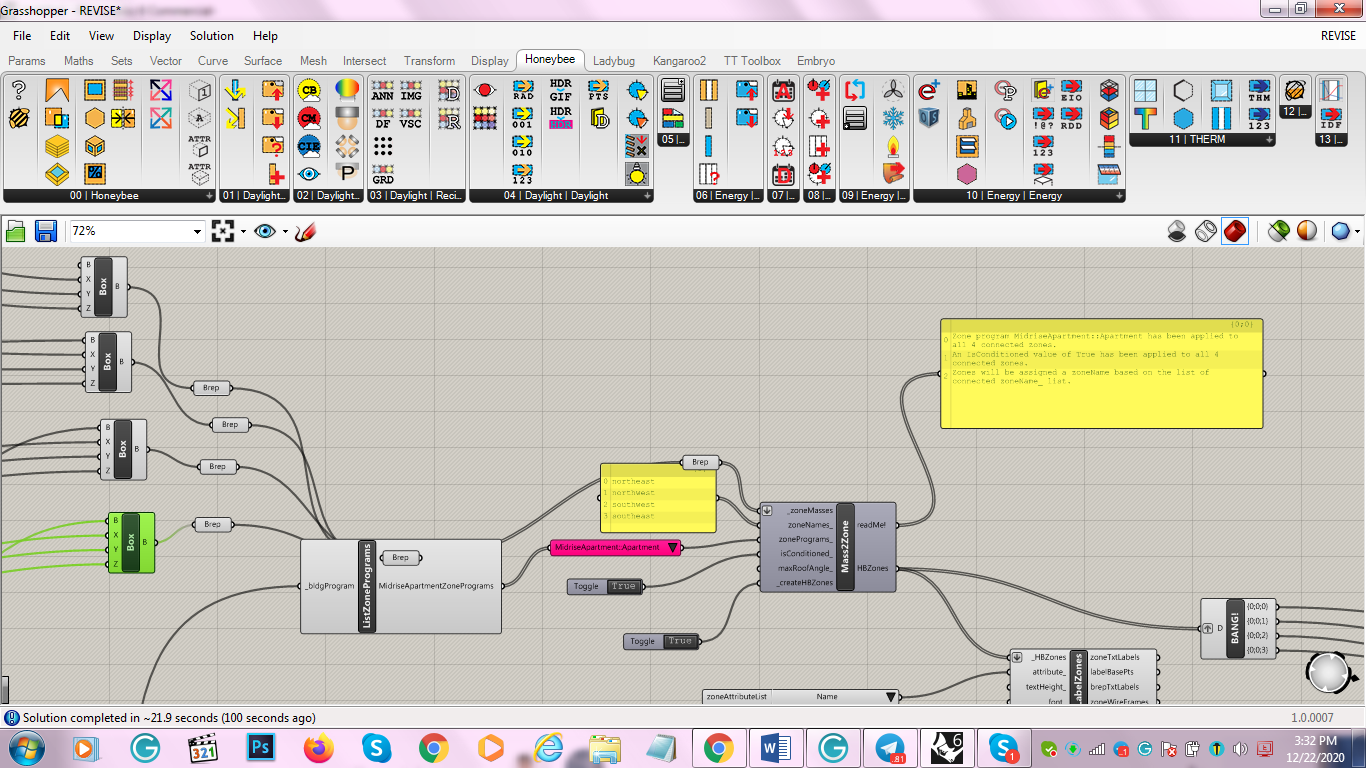1366x768 pixels.
Task: Open the zoneAttributeList Name dropdown
Action: [890, 696]
